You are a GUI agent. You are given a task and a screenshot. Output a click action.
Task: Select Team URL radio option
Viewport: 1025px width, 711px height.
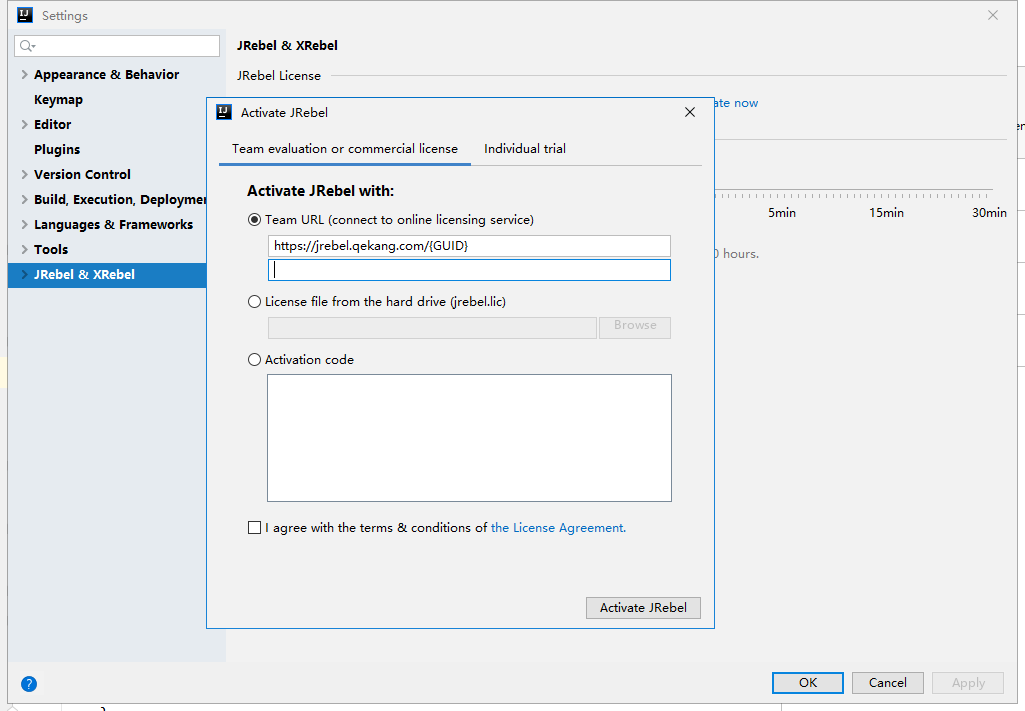[254, 220]
